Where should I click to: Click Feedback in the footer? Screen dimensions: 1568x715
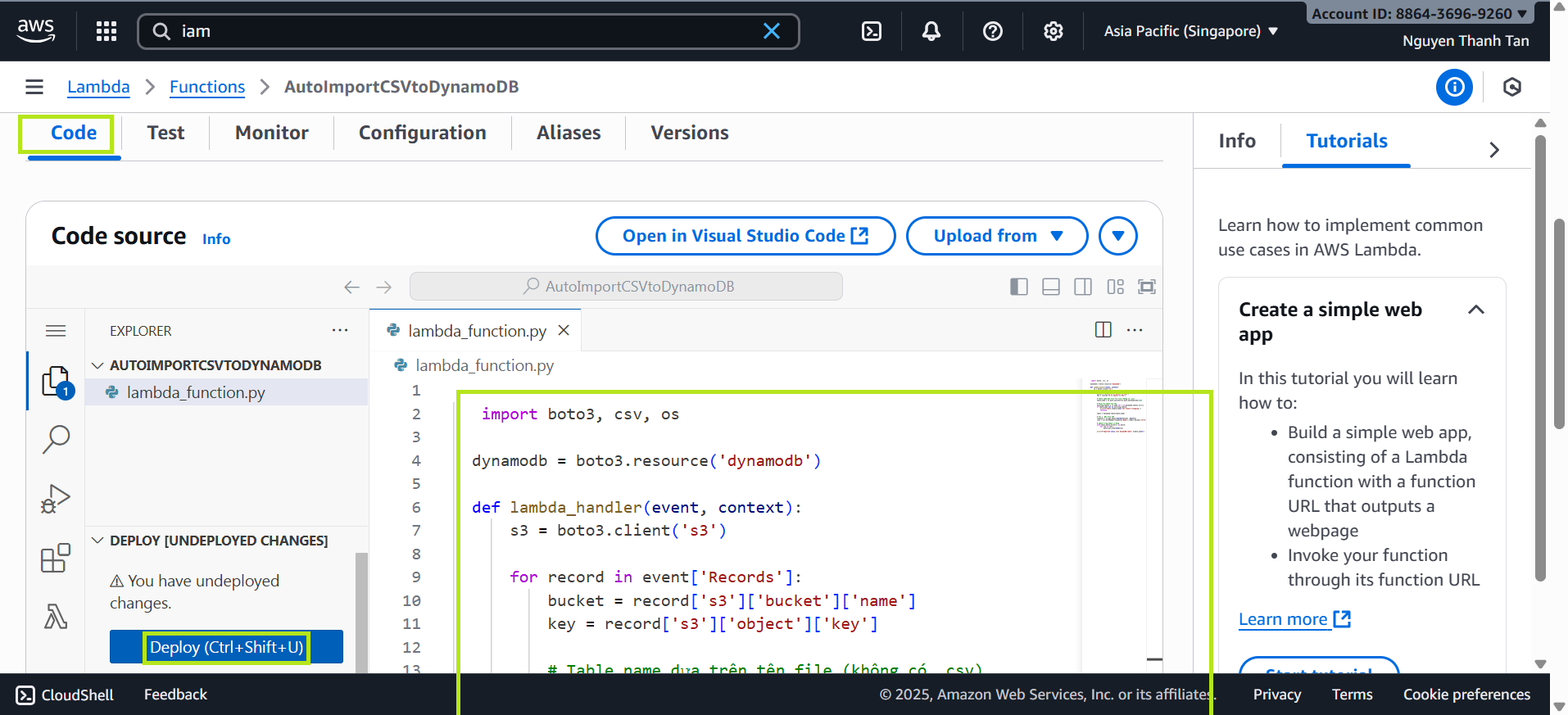tap(175, 695)
